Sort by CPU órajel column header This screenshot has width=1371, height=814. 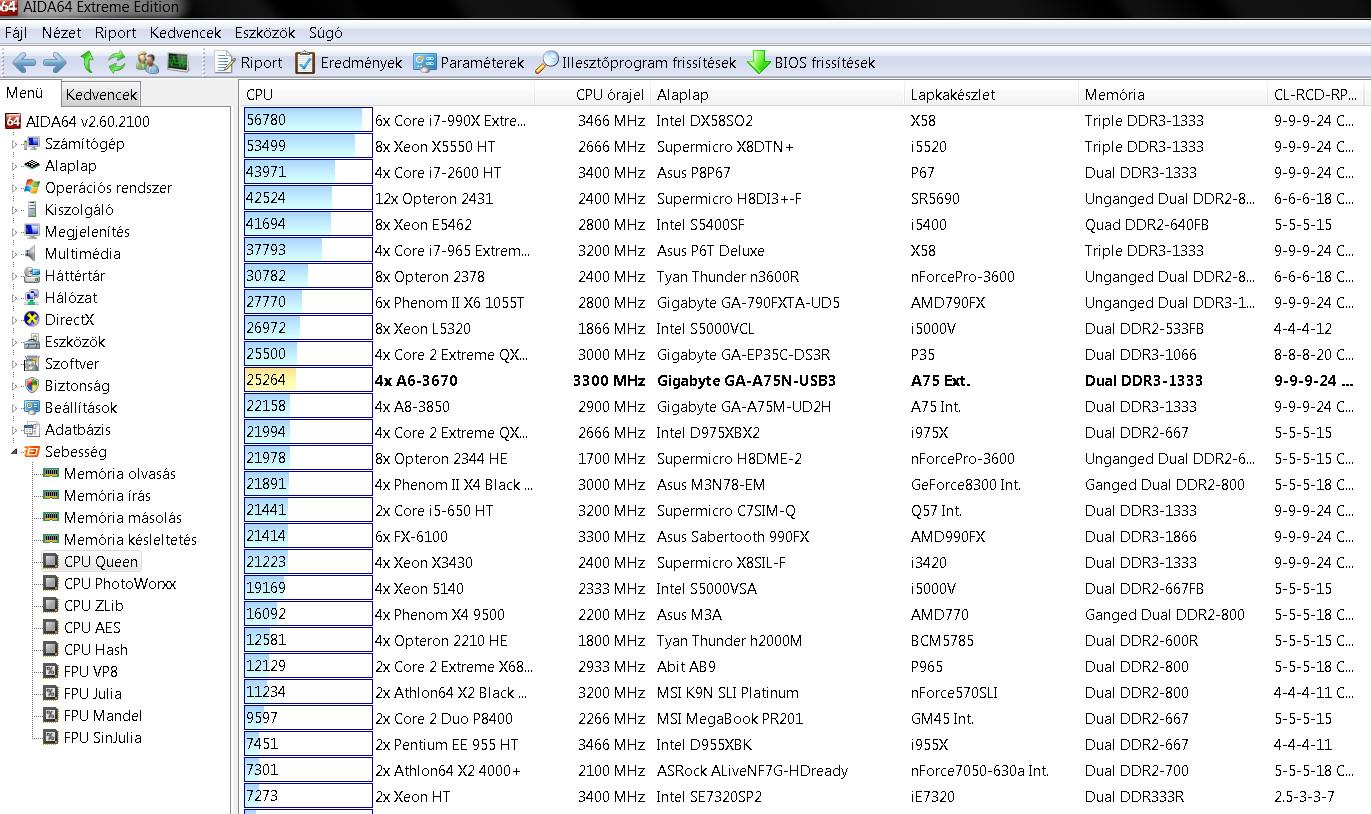click(593, 95)
